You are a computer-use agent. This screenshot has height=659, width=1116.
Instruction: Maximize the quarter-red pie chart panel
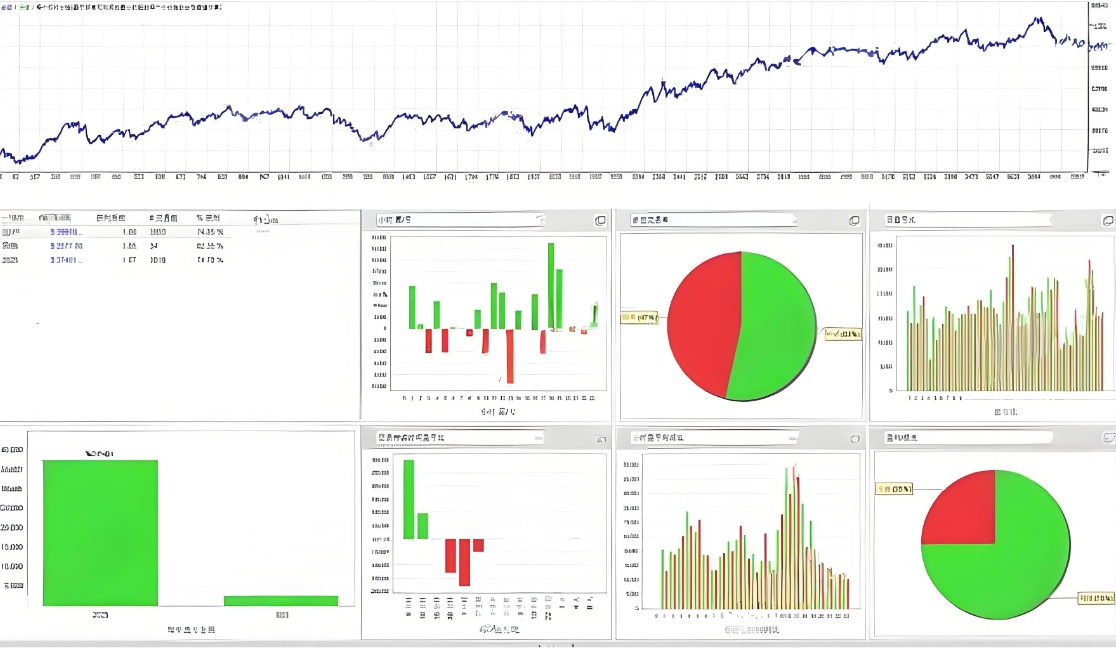(1108, 438)
